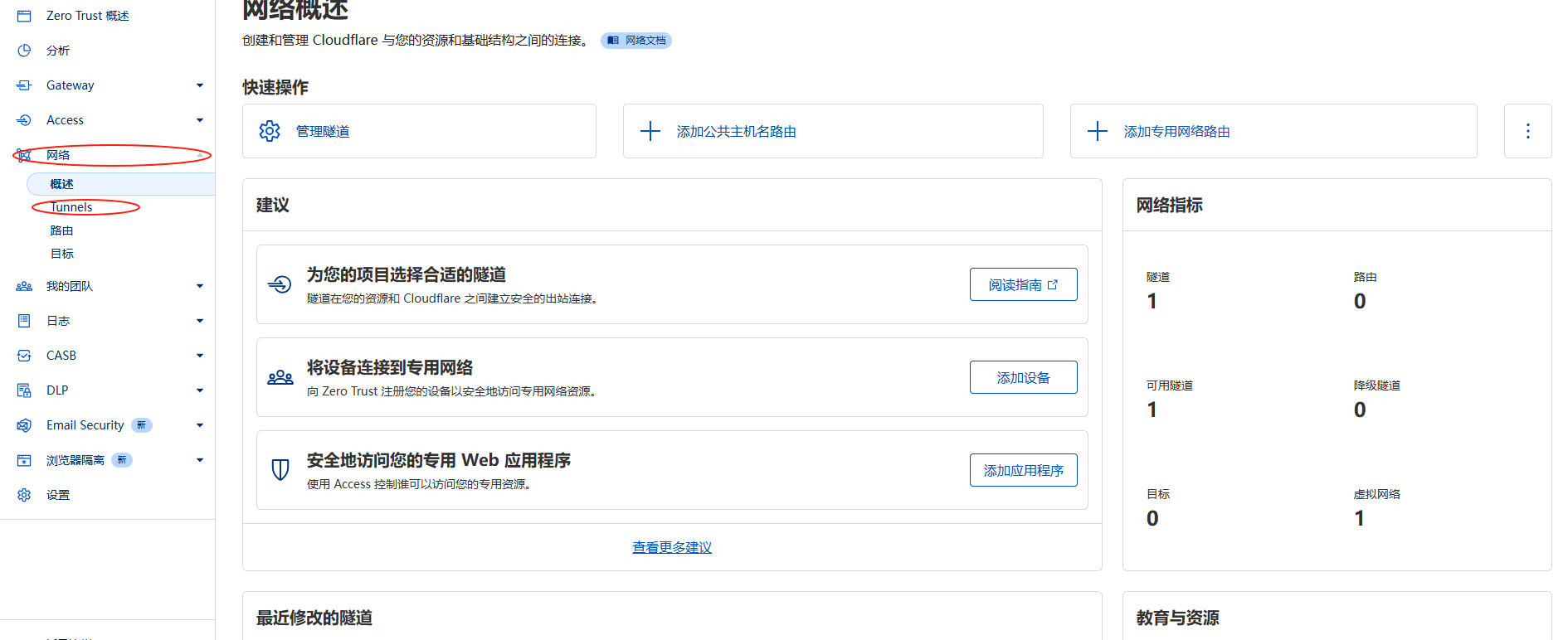The height and width of the screenshot is (640, 1568).
Task: Open the three-dot more actions menu
Action: (x=1528, y=131)
